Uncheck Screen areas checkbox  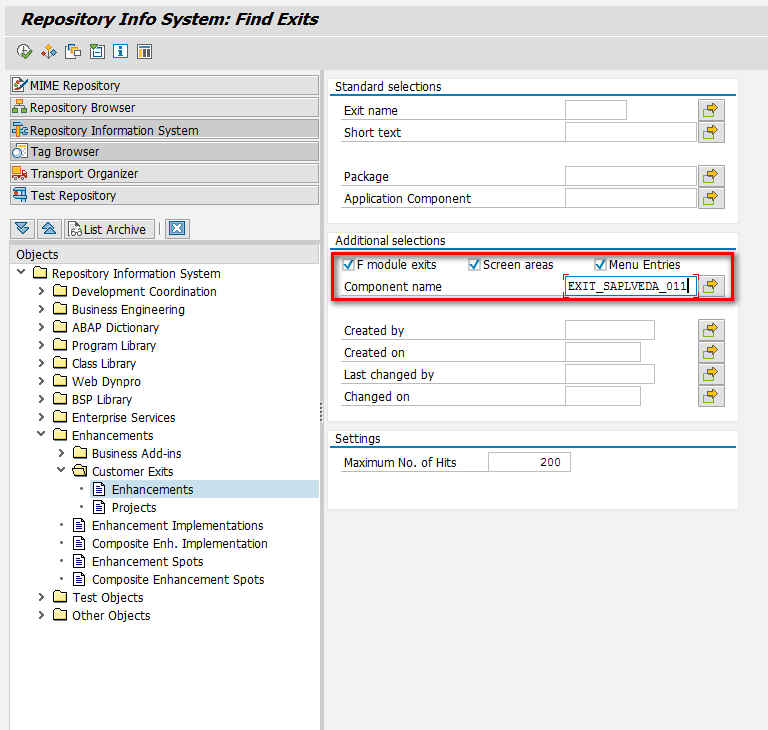(x=474, y=265)
